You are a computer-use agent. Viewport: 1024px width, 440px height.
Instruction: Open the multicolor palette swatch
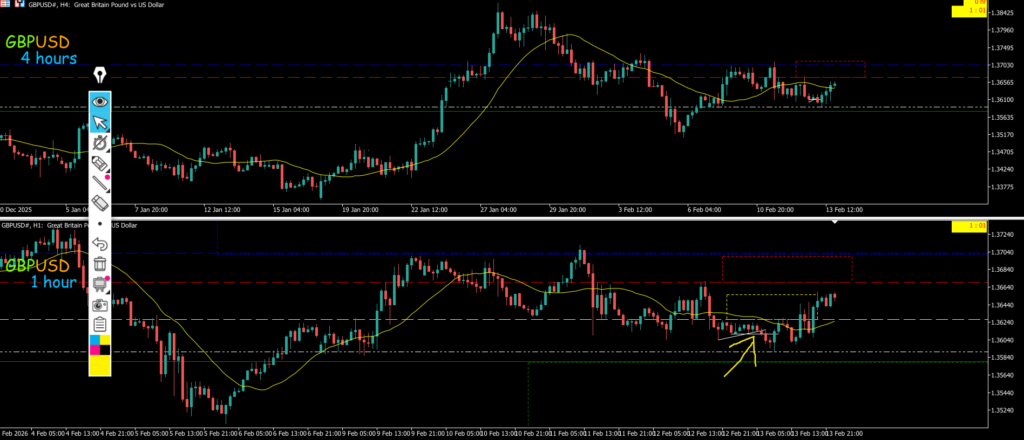100,344
